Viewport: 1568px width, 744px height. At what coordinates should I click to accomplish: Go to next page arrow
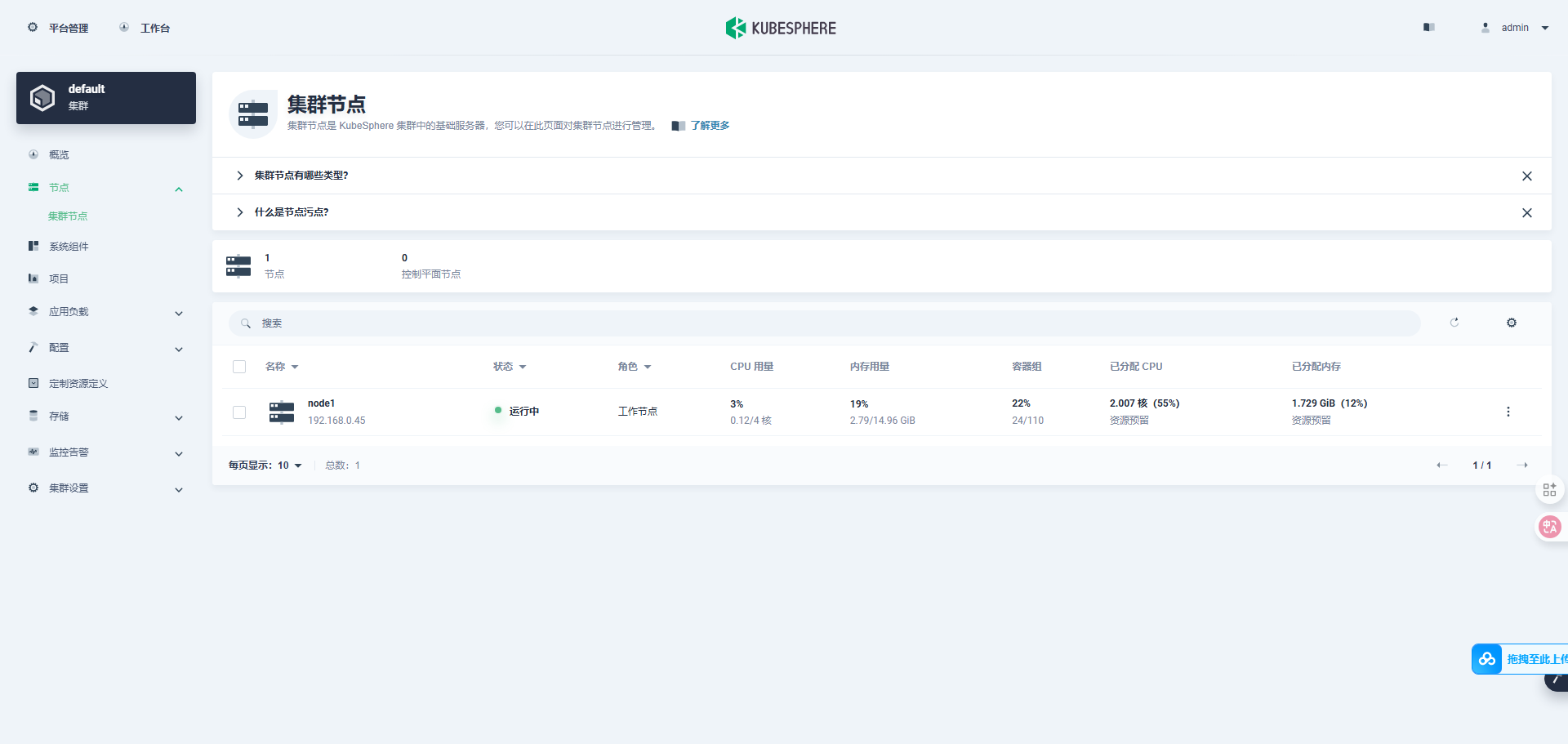[1522, 466]
